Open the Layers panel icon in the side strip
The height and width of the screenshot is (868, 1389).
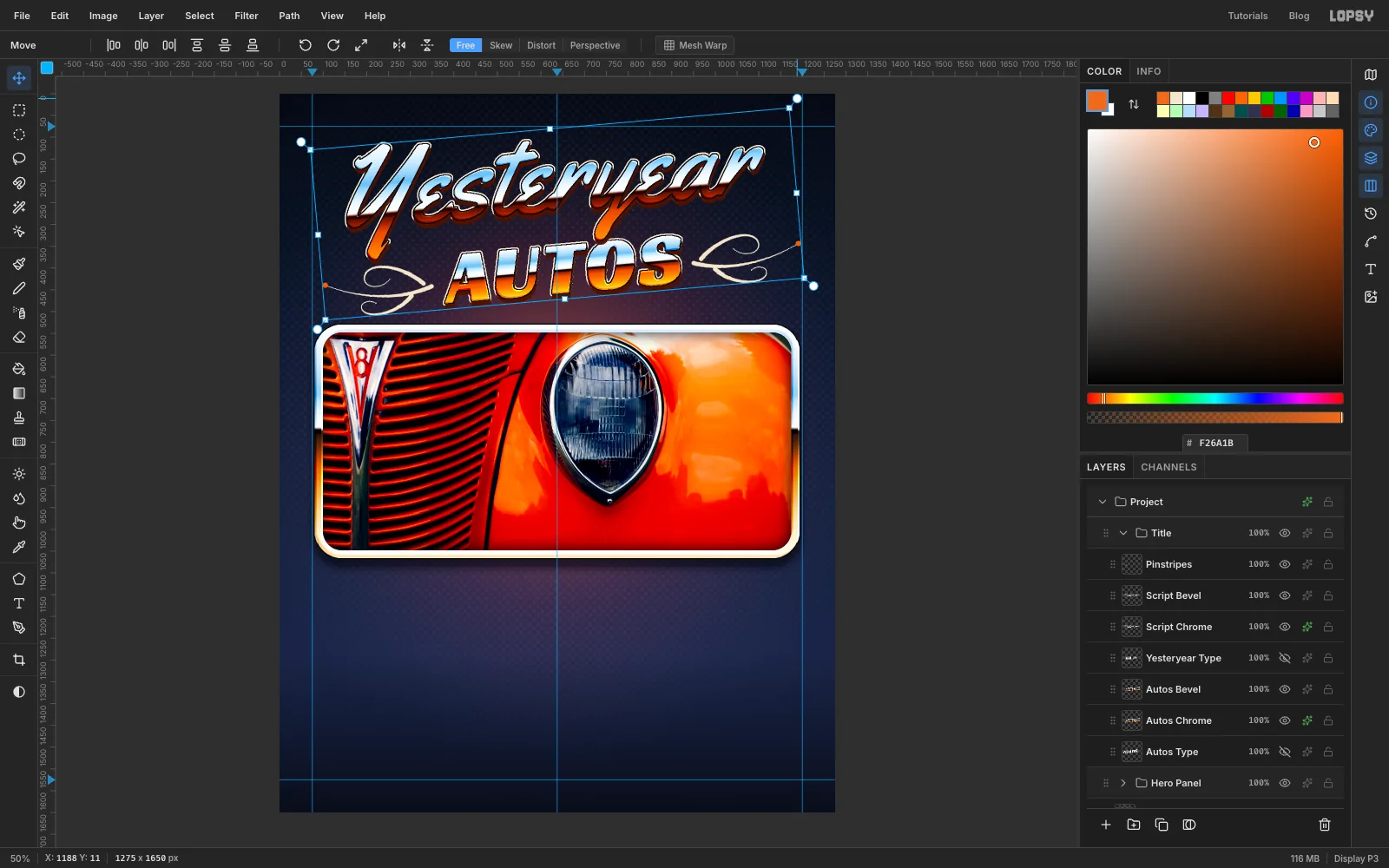pyautogui.click(x=1371, y=158)
